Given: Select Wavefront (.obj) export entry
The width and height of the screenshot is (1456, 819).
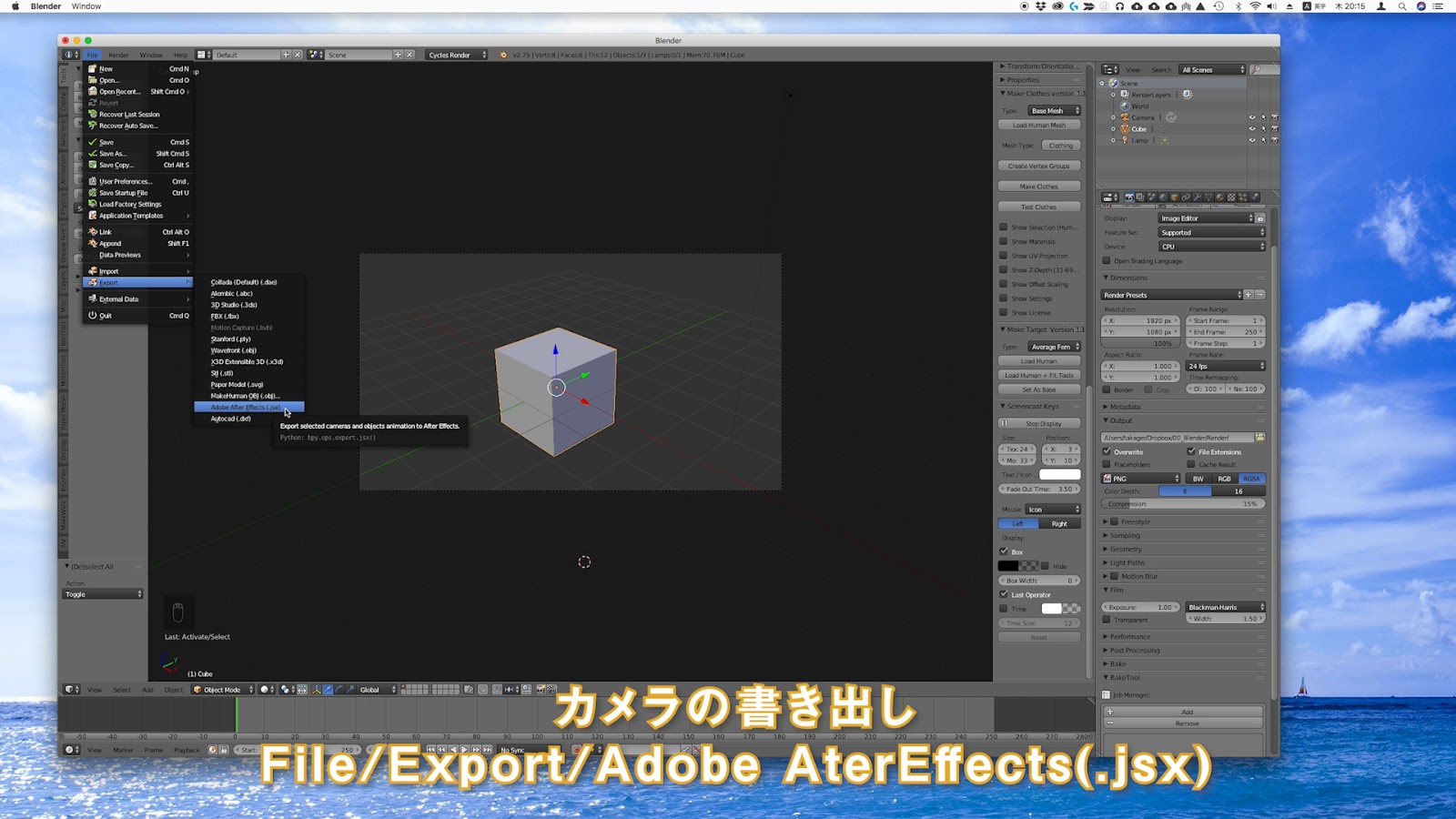Looking at the screenshot, I should [x=249, y=350].
